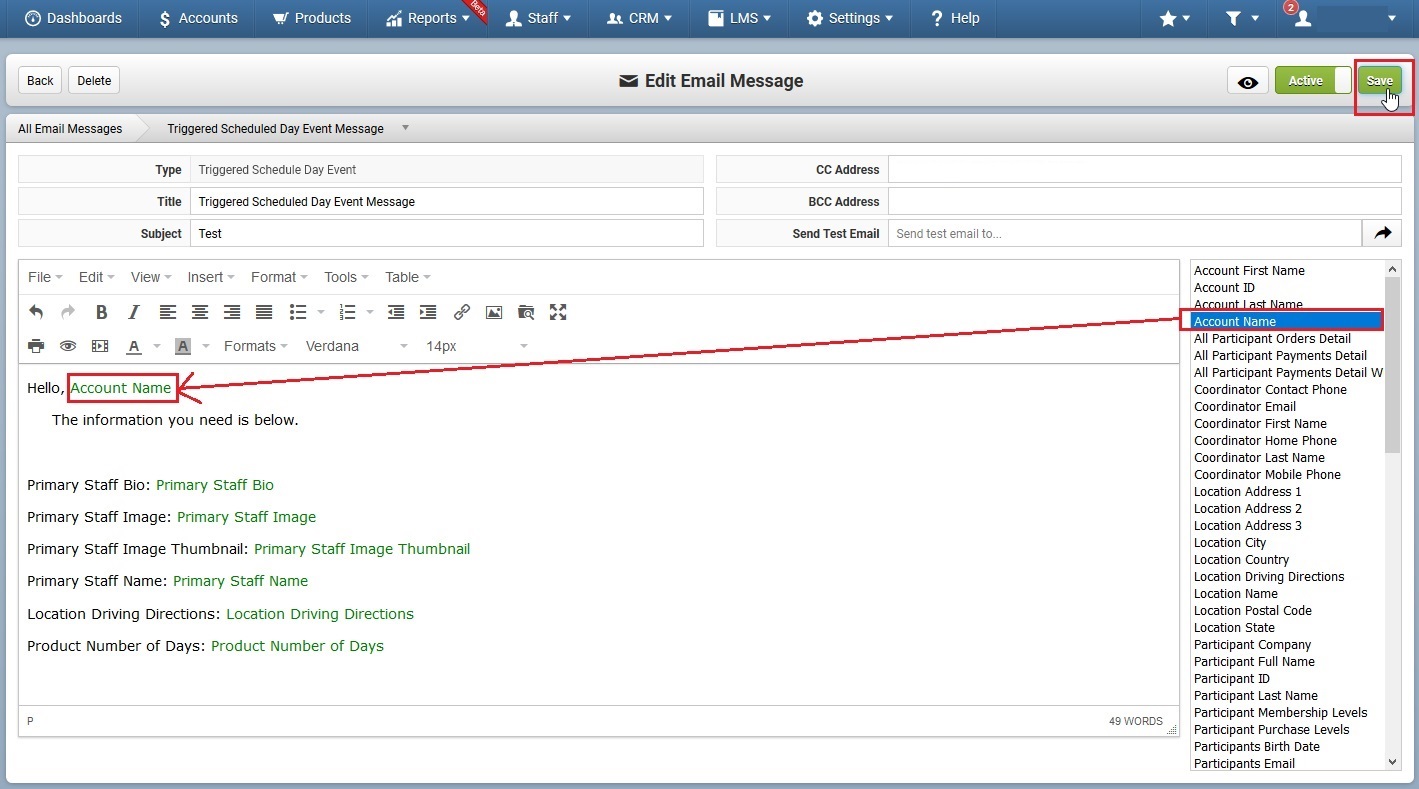
Task: Insert a link using the chain icon
Action: (462, 312)
